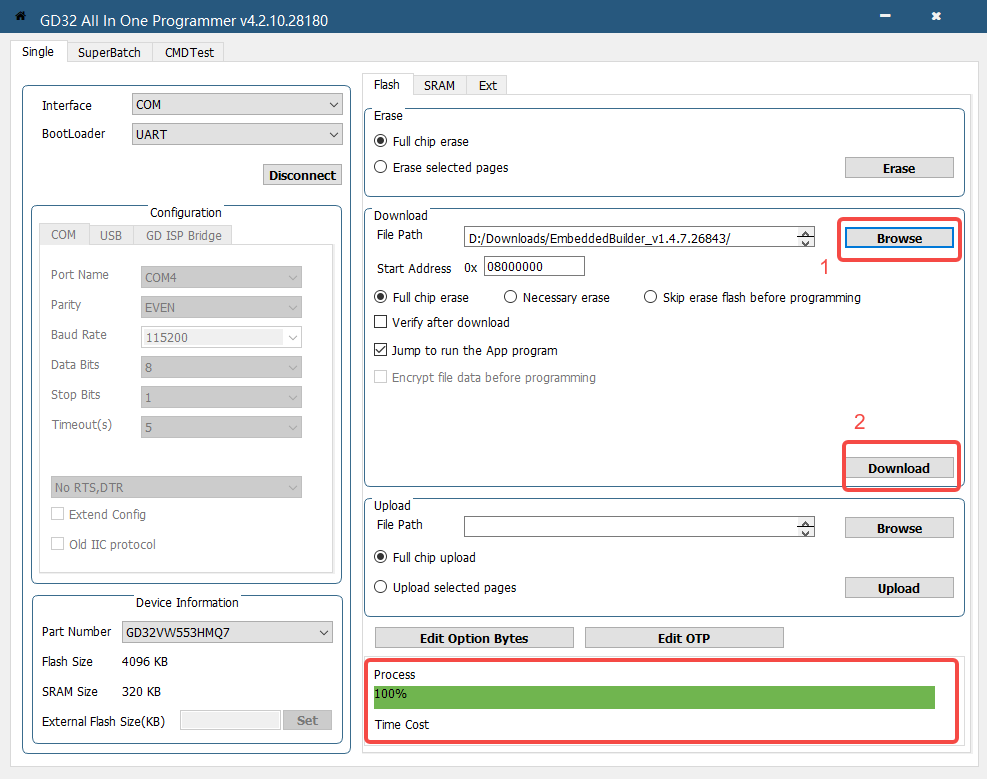Click the Disconnect button
This screenshot has width=987, height=779.
click(x=302, y=175)
